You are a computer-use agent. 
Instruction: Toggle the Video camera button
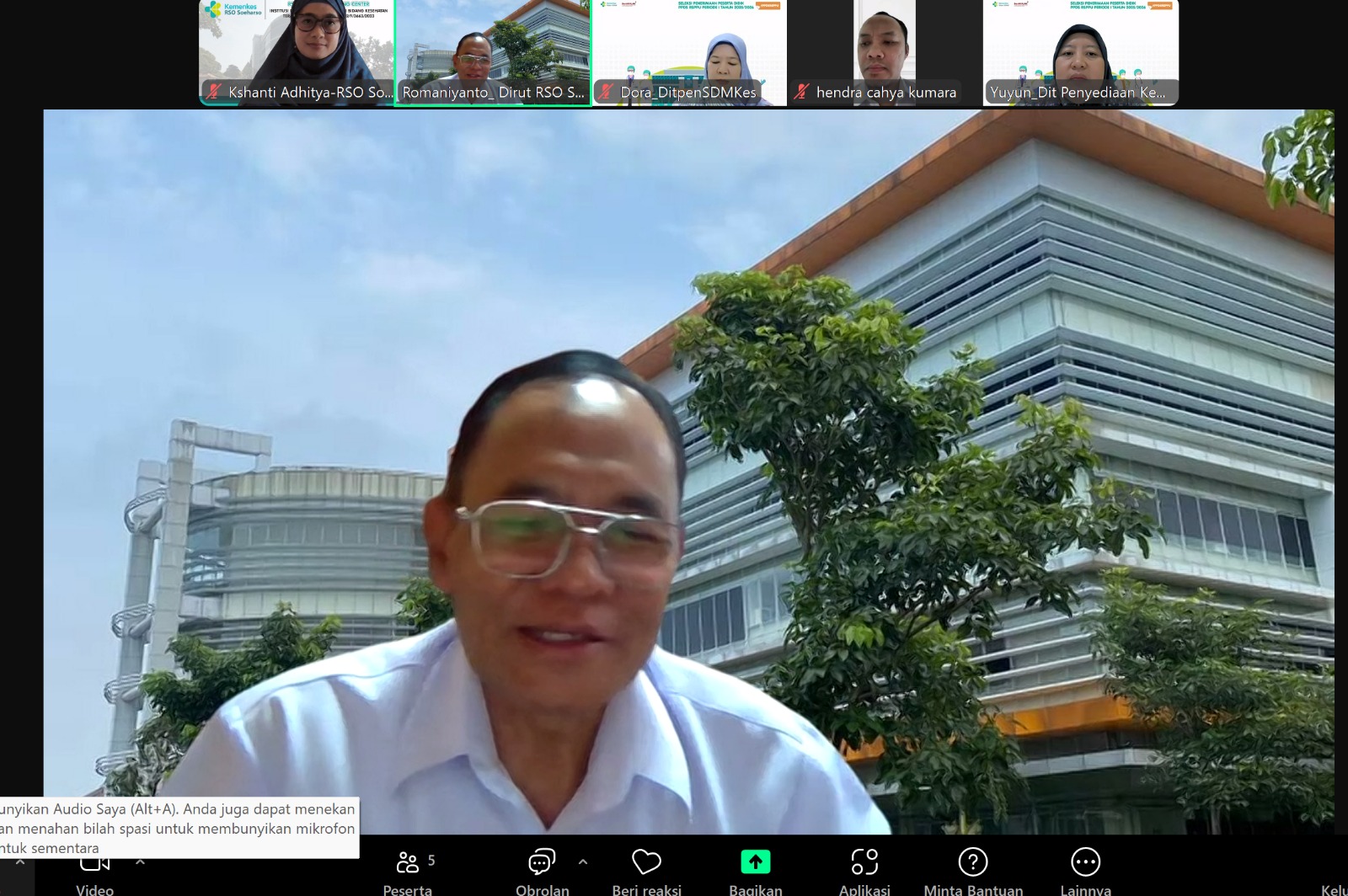coord(94,872)
